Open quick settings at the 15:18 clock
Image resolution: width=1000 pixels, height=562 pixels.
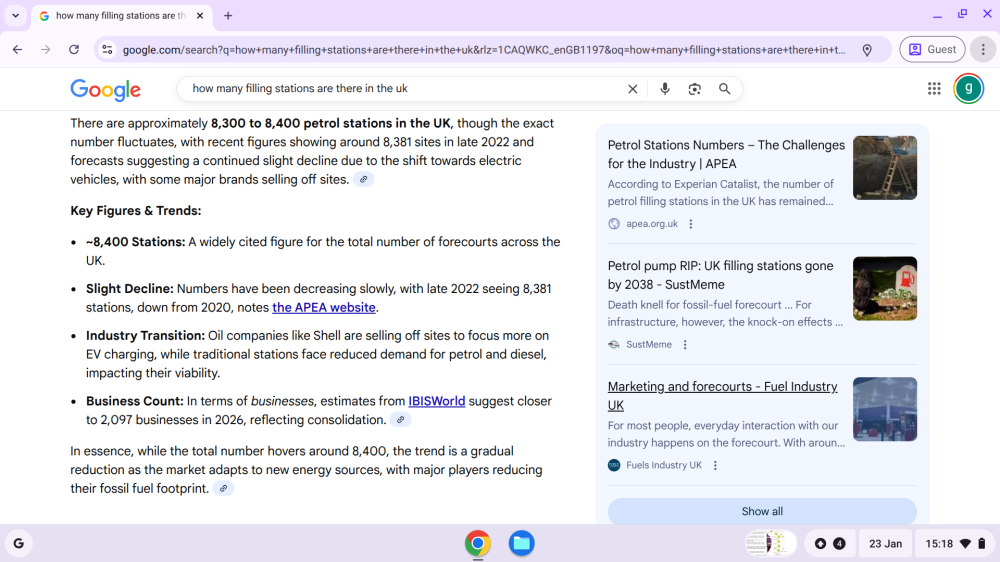pos(955,544)
